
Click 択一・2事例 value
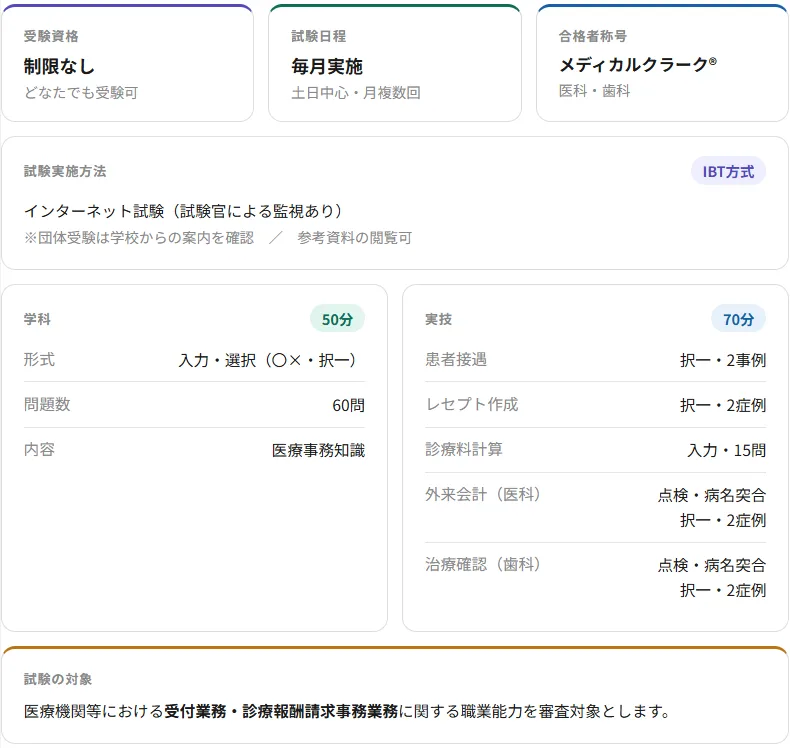722,360
